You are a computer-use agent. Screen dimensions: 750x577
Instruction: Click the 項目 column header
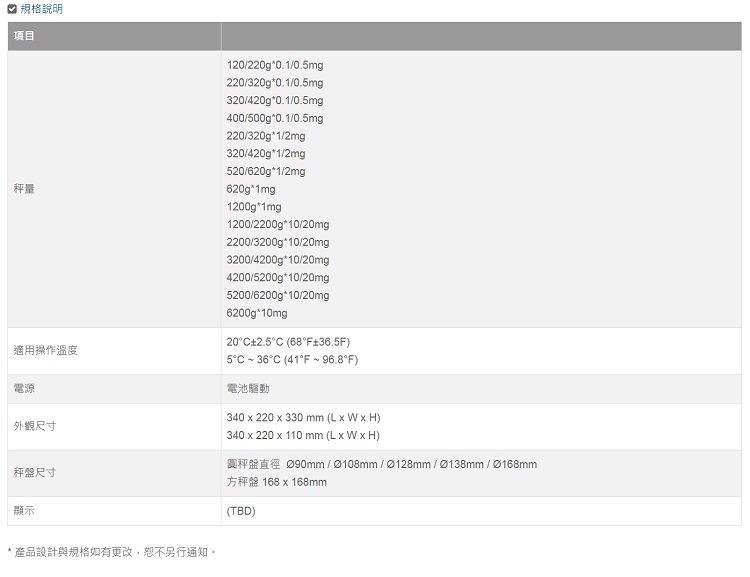[24, 36]
